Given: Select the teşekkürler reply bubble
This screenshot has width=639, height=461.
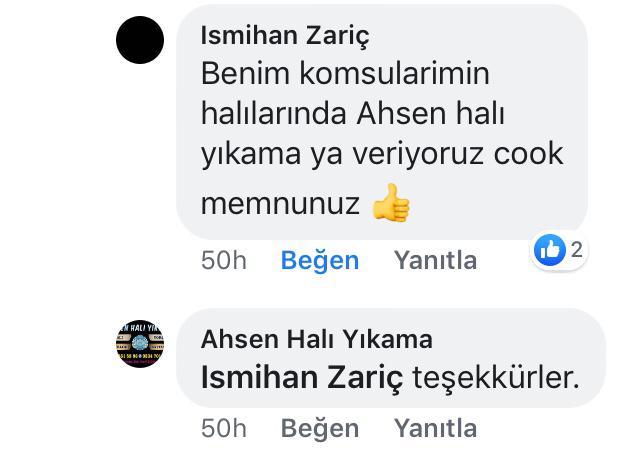Looking at the screenshot, I should coord(391,358).
